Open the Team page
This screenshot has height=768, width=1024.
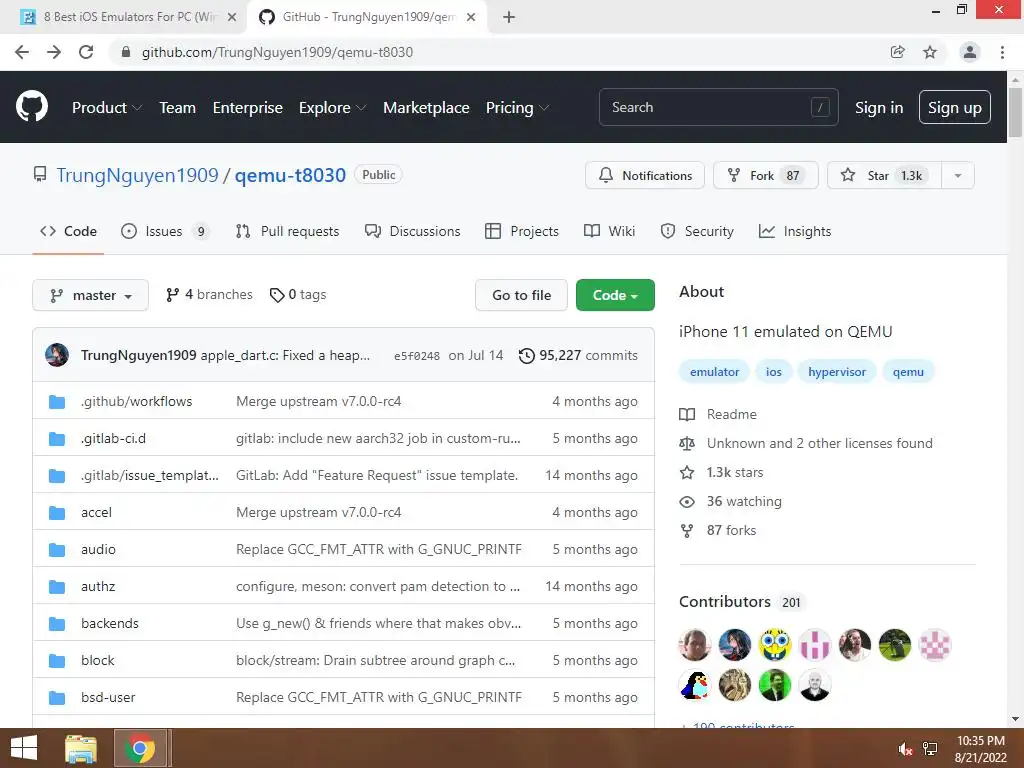click(x=178, y=108)
